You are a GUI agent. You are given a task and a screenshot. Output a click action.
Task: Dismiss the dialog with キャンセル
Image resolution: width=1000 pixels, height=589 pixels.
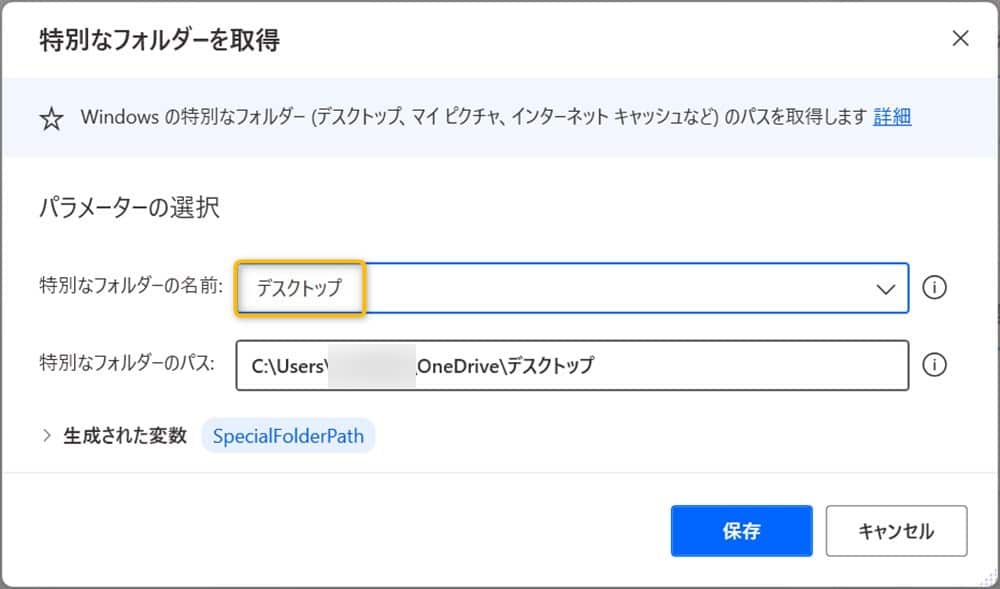tap(896, 531)
